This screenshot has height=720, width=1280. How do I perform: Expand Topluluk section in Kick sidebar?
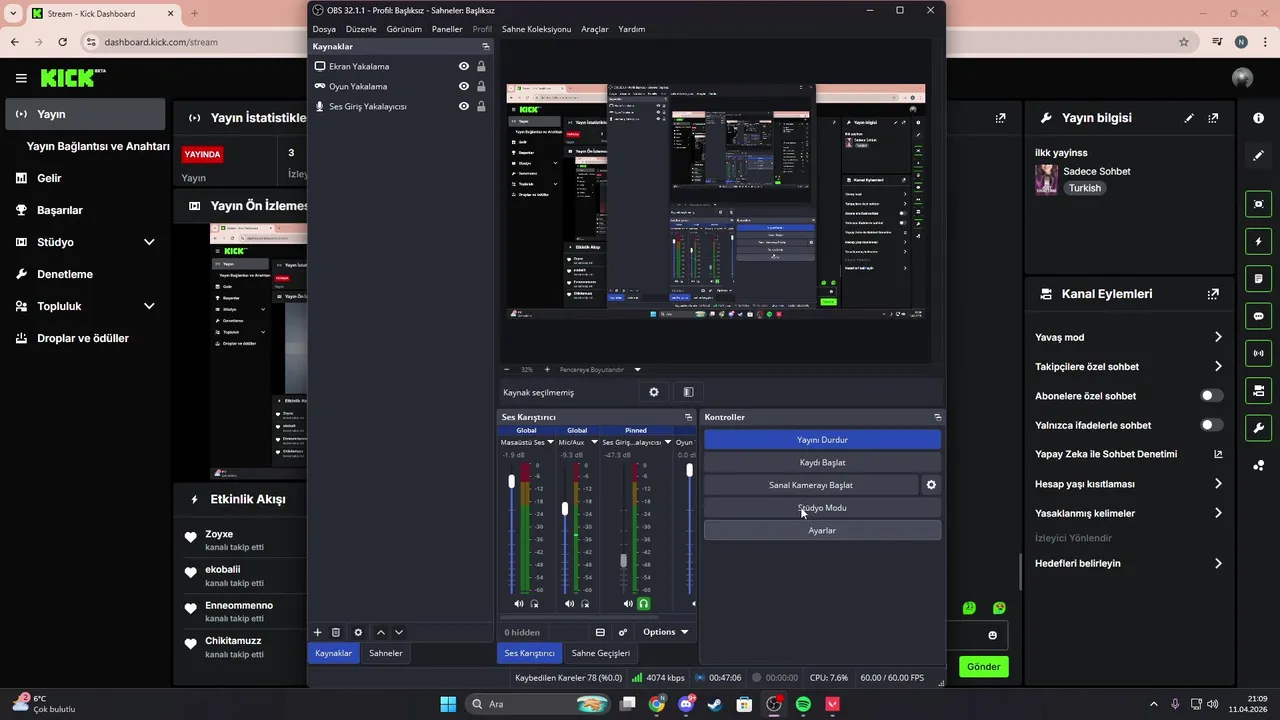pyautogui.click(x=149, y=306)
